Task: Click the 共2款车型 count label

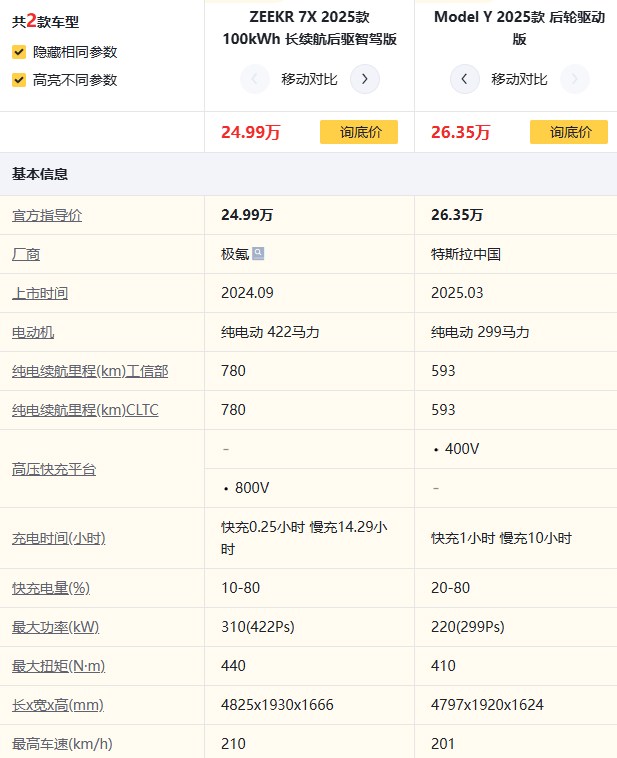Action: 45,21
